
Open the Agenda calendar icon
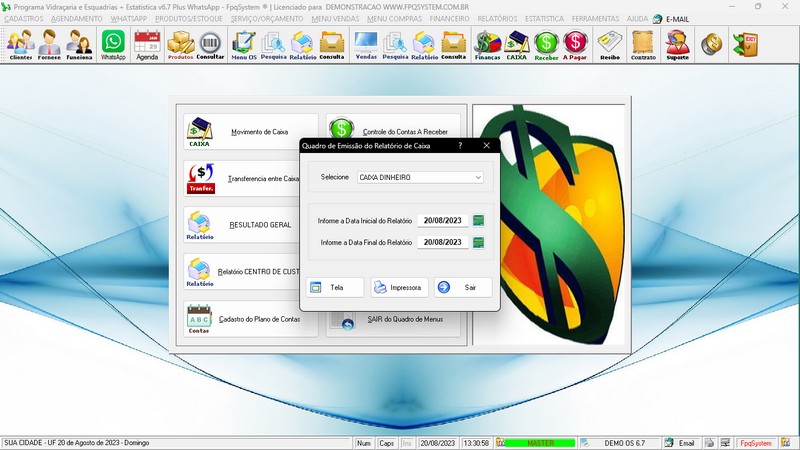[147, 45]
